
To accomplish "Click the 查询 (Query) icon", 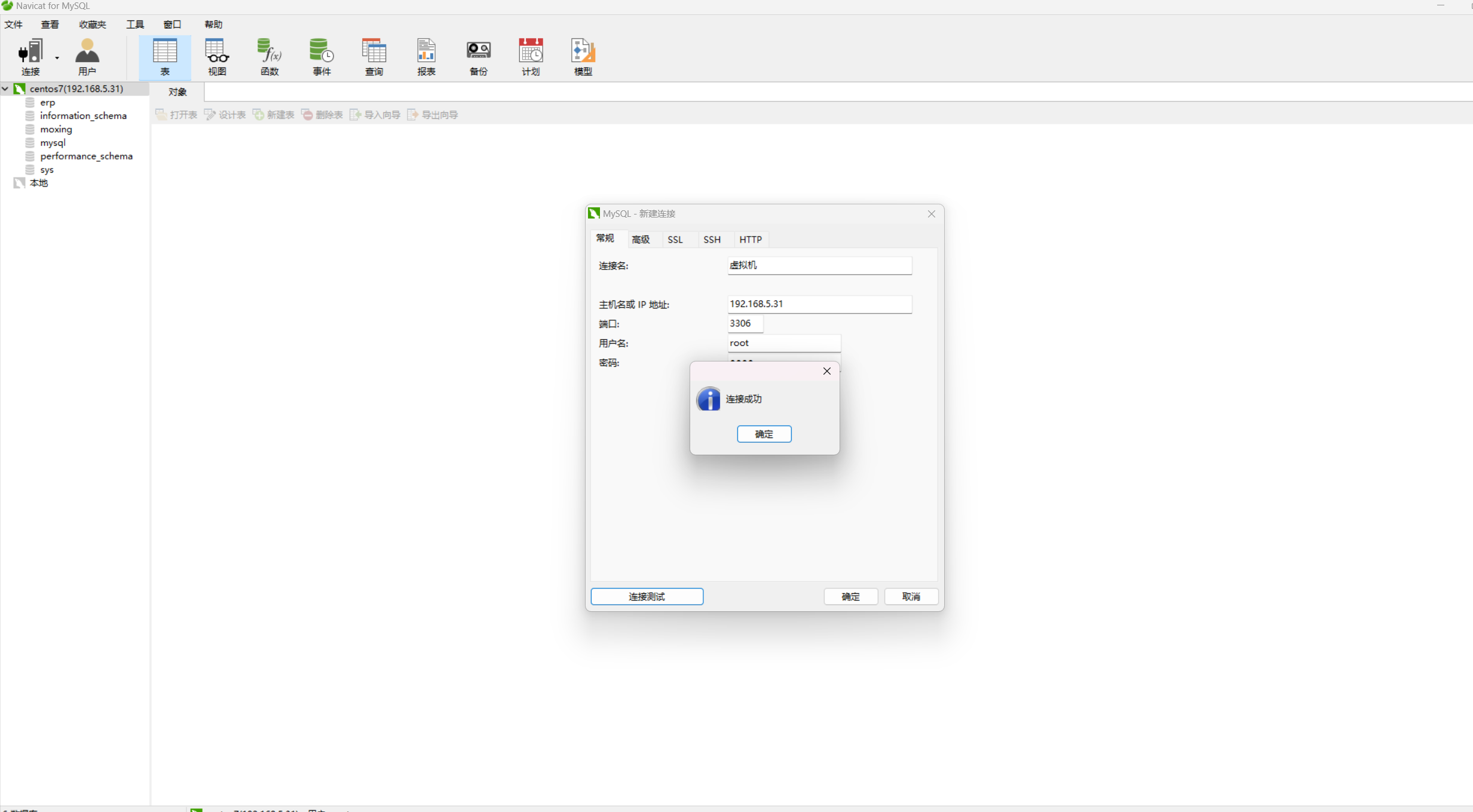I will coord(374,57).
